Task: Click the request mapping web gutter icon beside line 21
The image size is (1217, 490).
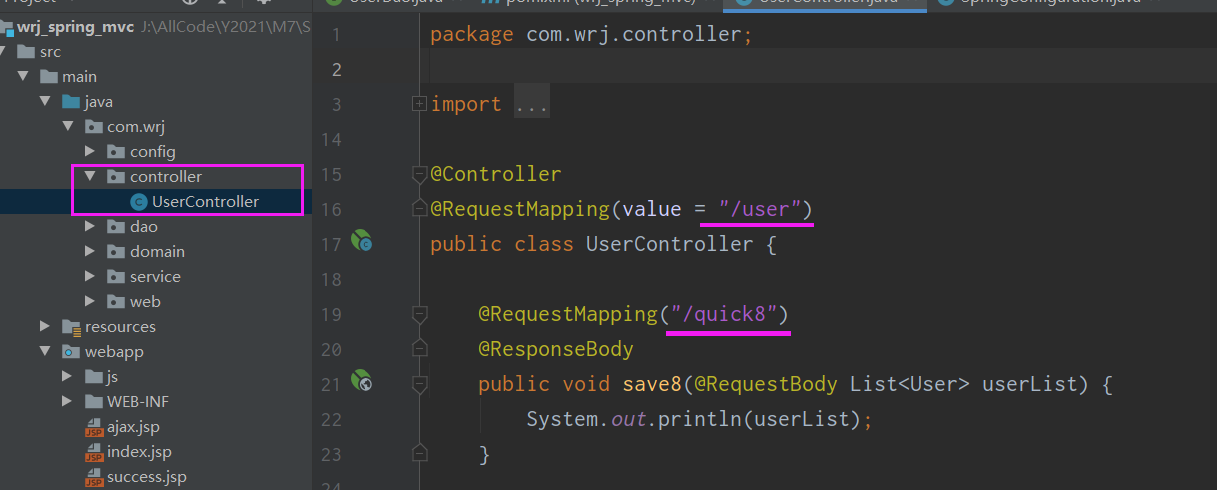Action: coord(361,381)
